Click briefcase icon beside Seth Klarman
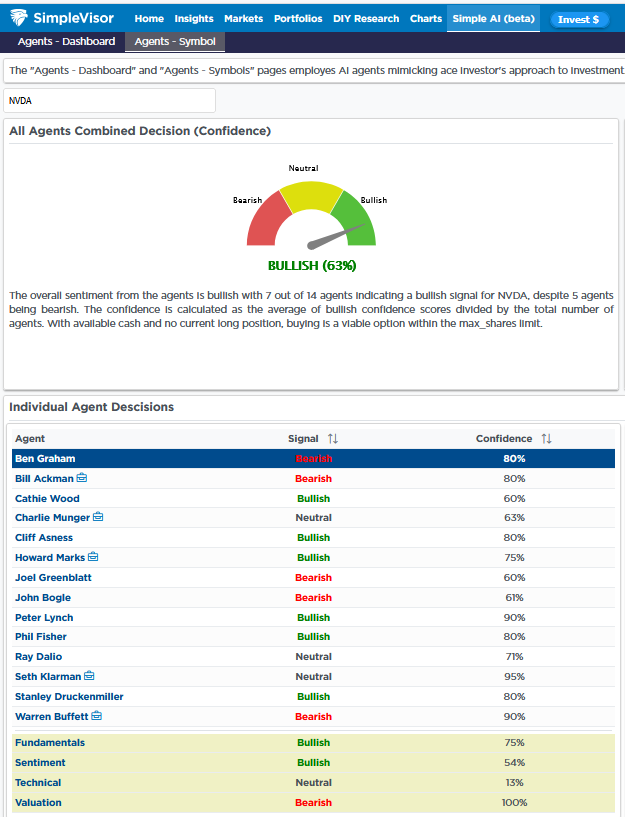625x817 pixels. 89,677
